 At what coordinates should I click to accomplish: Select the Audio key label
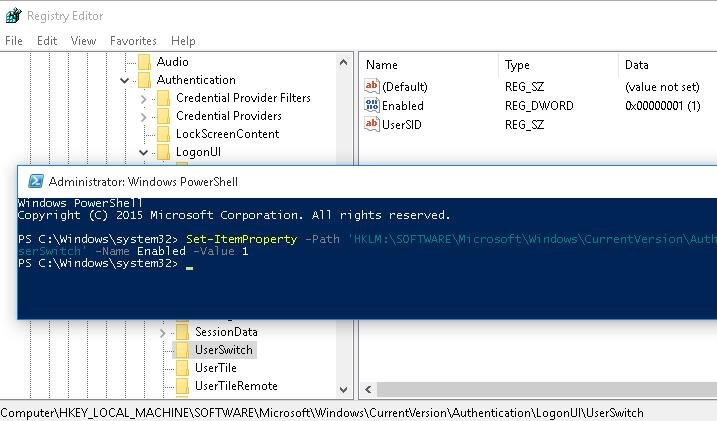click(x=172, y=62)
